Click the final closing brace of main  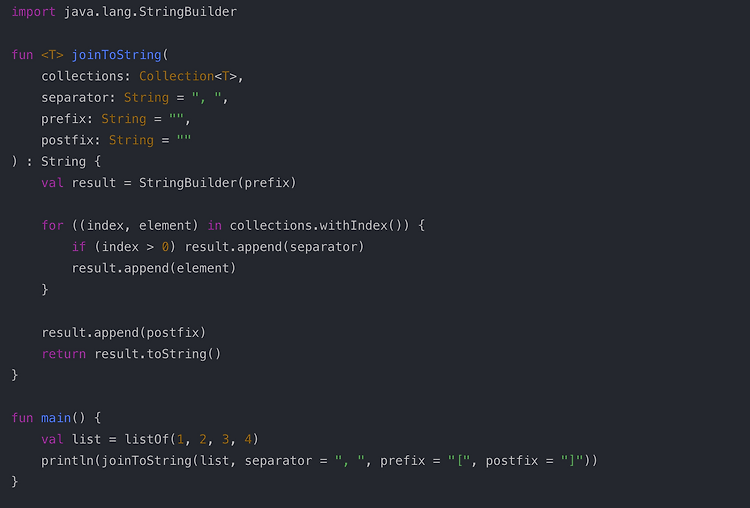(x=15, y=482)
